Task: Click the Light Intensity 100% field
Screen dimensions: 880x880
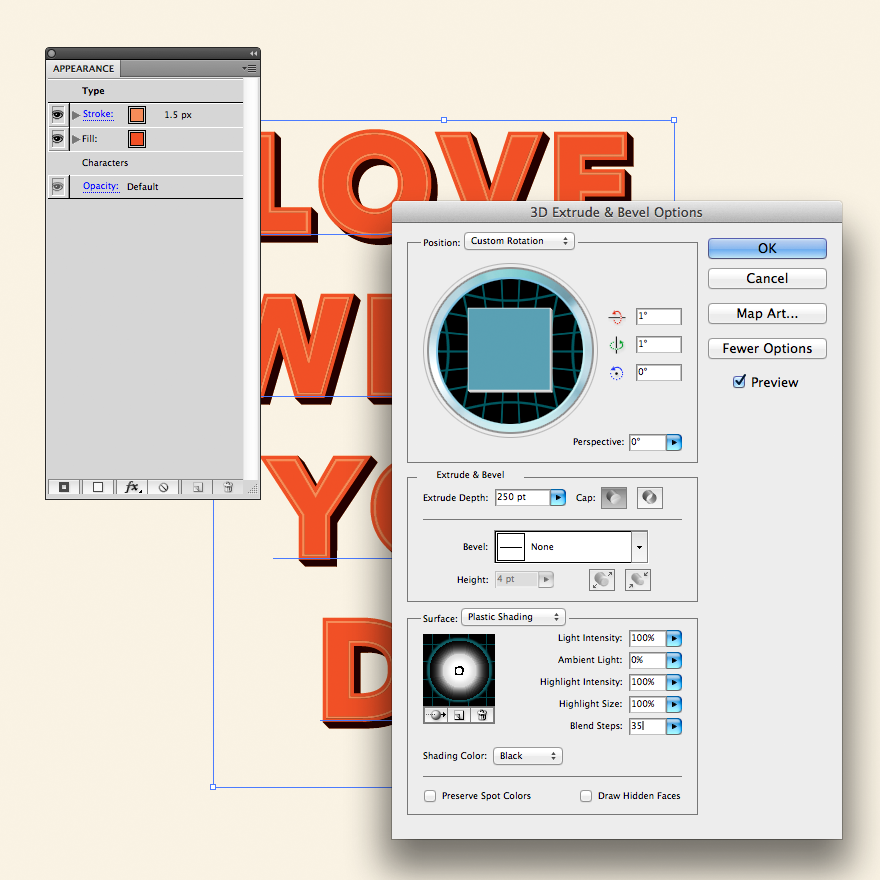Action: point(648,638)
